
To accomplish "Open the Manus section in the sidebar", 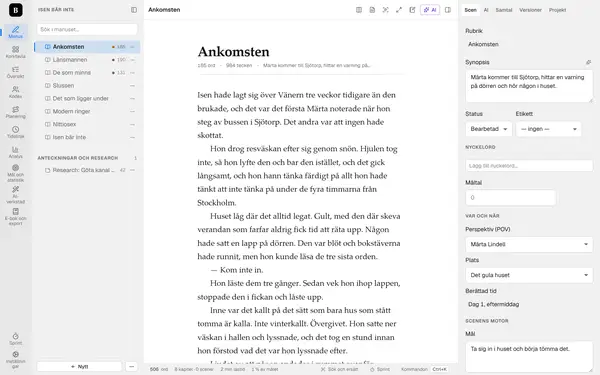I will (x=16, y=32).
